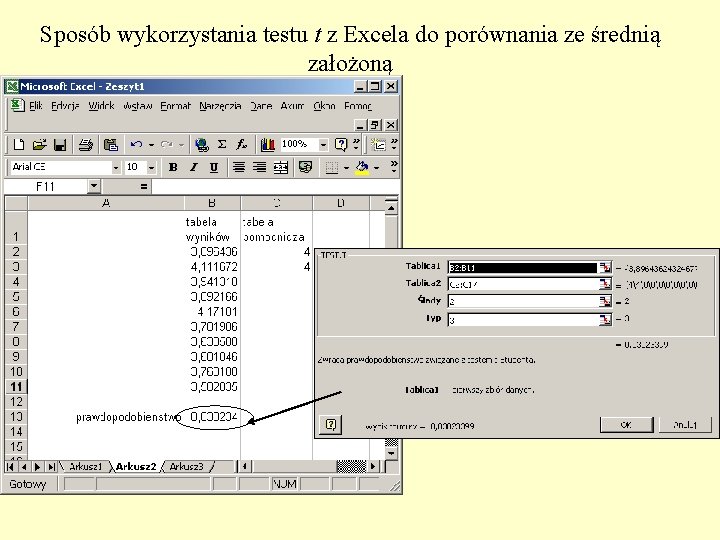Open the Undo history dropdown arrow

click(x=151, y=145)
